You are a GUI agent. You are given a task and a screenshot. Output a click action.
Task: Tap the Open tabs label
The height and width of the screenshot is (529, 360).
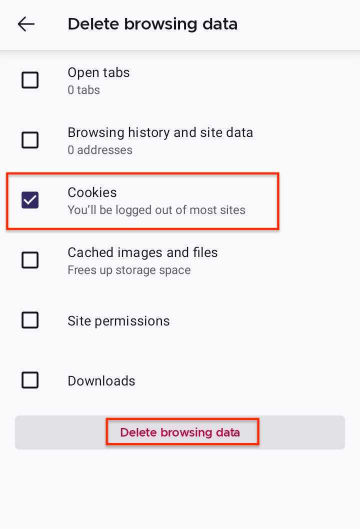(99, 73)
